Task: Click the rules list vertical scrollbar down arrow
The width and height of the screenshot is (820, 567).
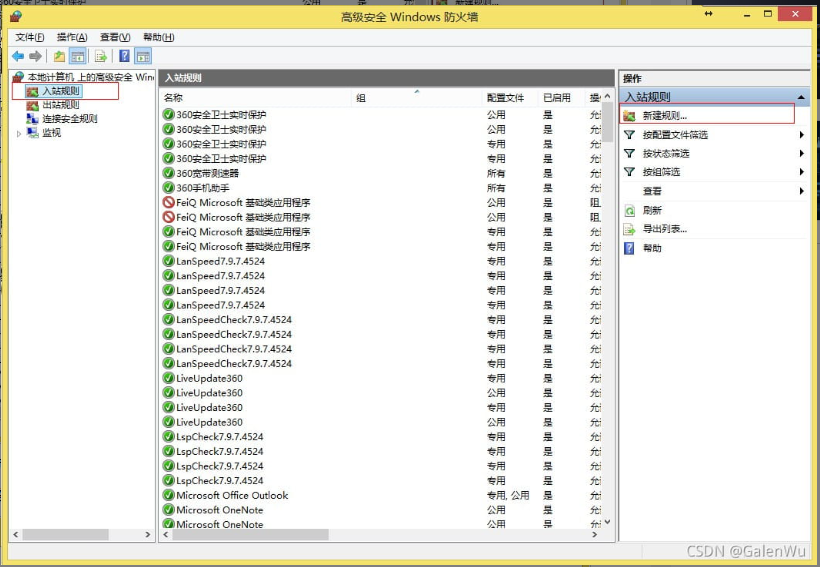Action: 607,522
